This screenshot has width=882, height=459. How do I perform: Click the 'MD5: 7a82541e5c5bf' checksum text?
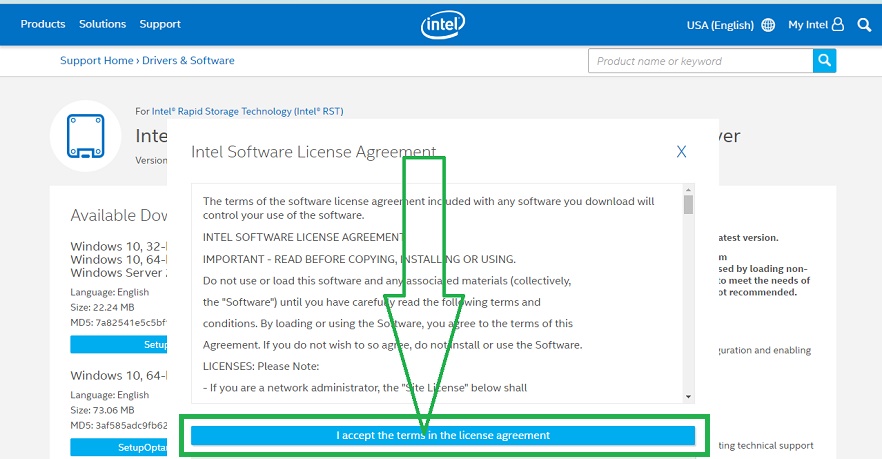point(119,323)
